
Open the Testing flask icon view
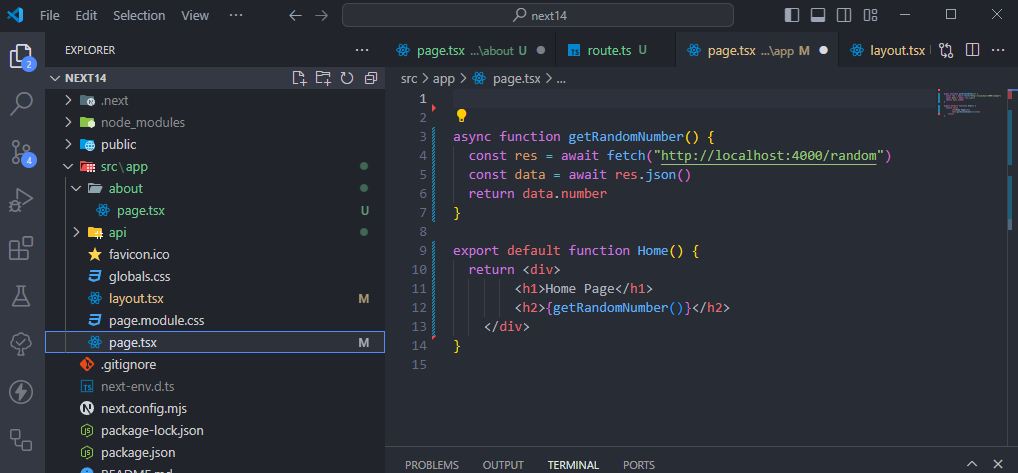click(x=22, y=295)
